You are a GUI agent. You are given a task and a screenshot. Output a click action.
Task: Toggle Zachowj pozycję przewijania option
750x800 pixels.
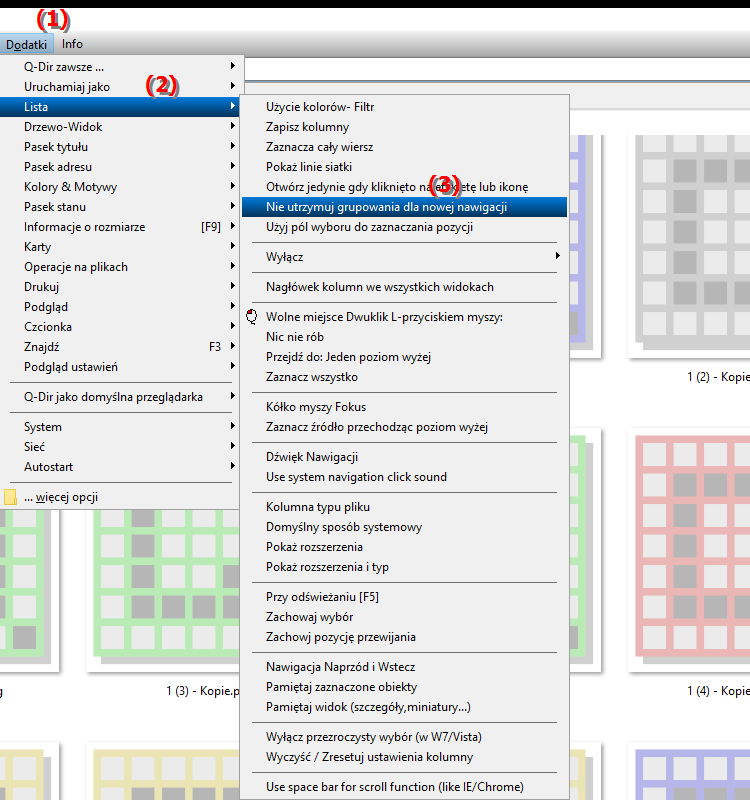(404, 637)
